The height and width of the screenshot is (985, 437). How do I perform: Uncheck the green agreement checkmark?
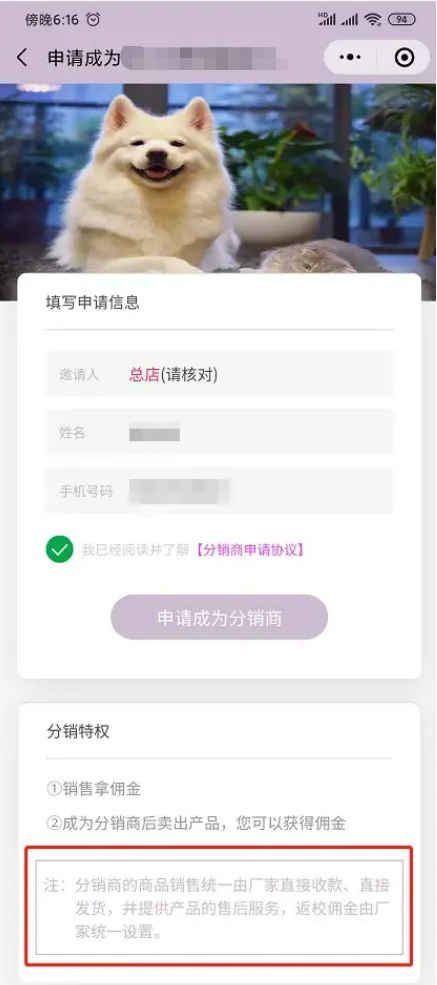[x=60, y=550]
